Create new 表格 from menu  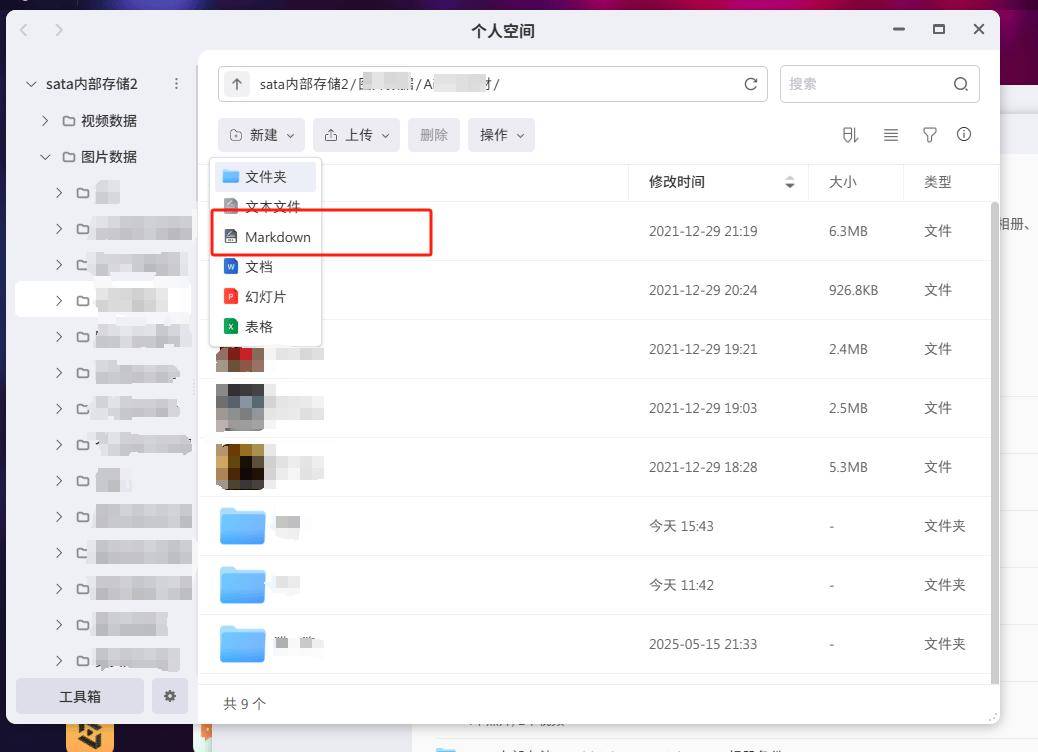pos(265,326)
